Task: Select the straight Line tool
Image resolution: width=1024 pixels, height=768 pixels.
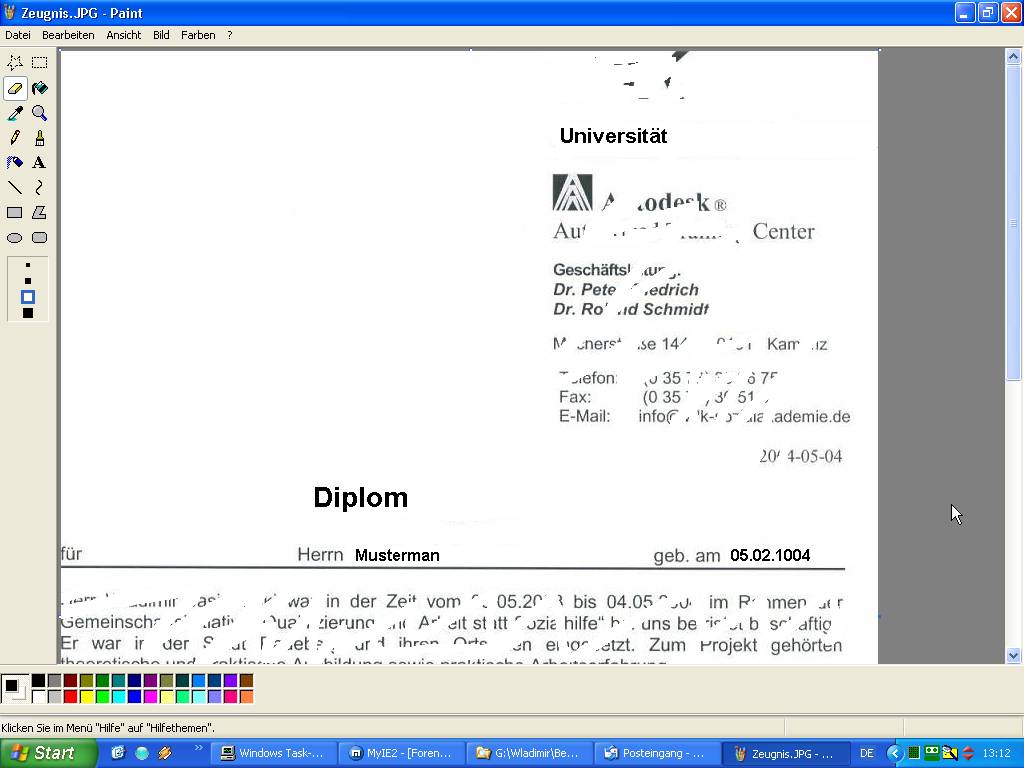Action: point(15,188)
